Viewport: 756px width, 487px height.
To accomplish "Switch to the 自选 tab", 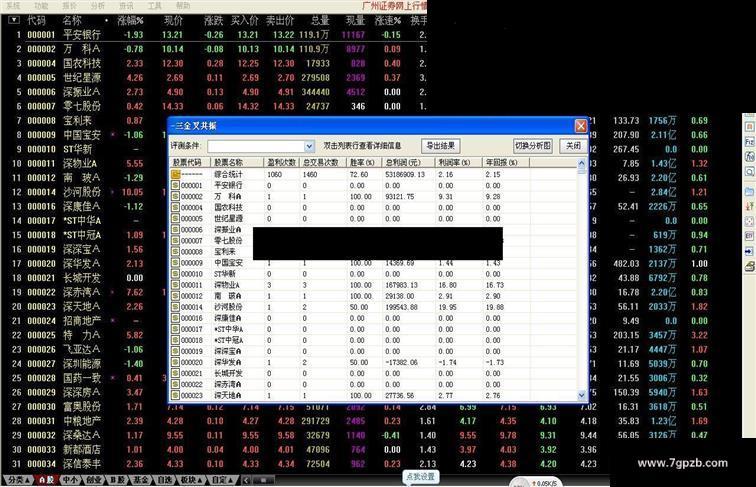I will [164, 480].
